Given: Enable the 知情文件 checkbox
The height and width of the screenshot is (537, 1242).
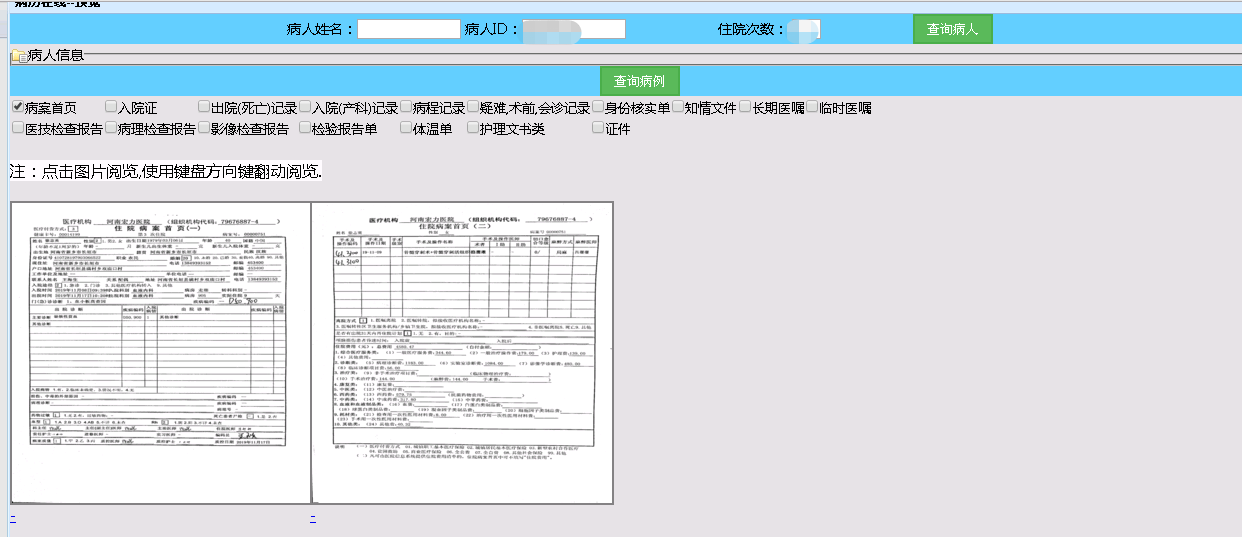Looking at the screenshot, I should [x=678, y=107].
